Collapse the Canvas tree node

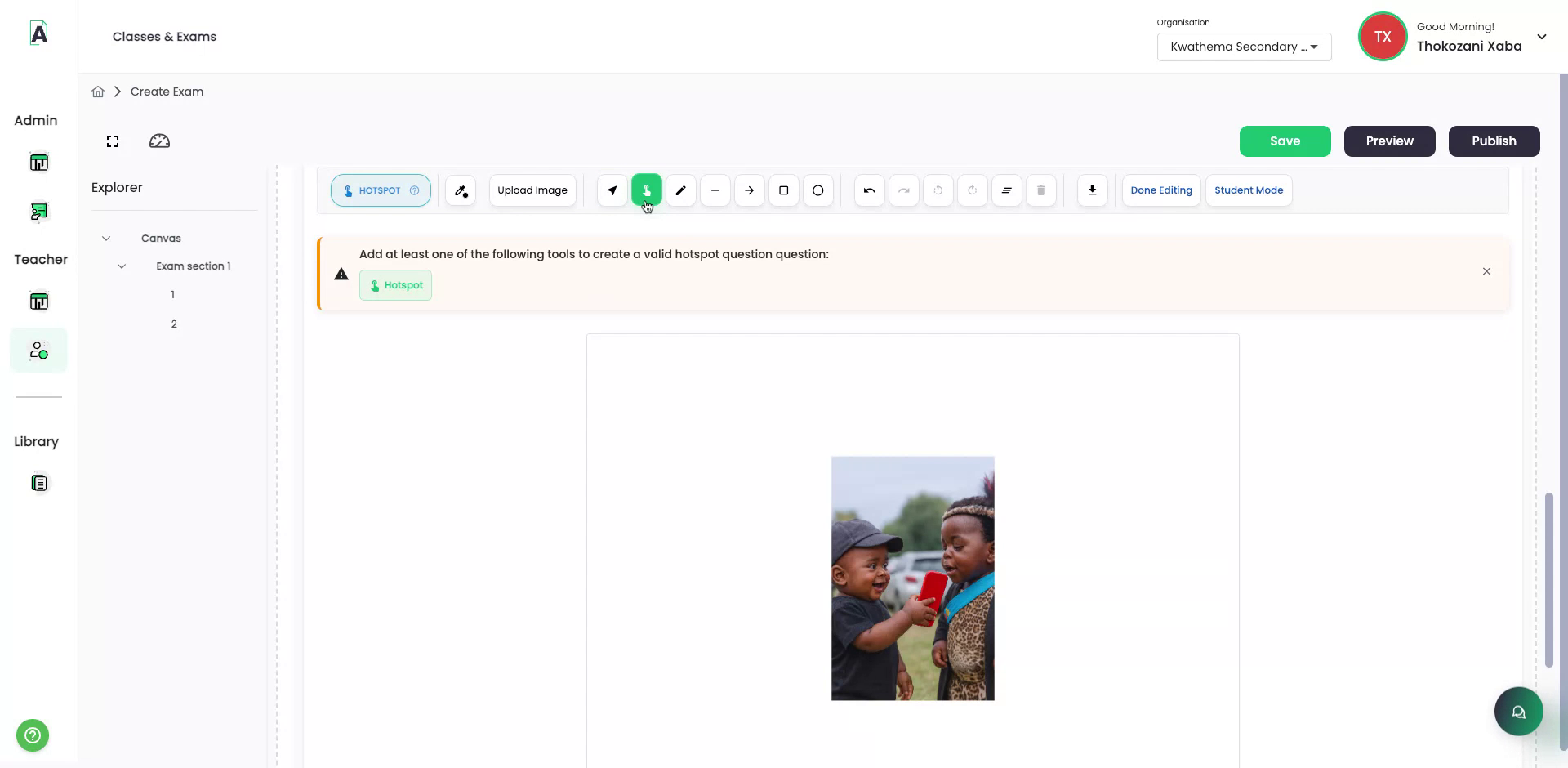106,238
